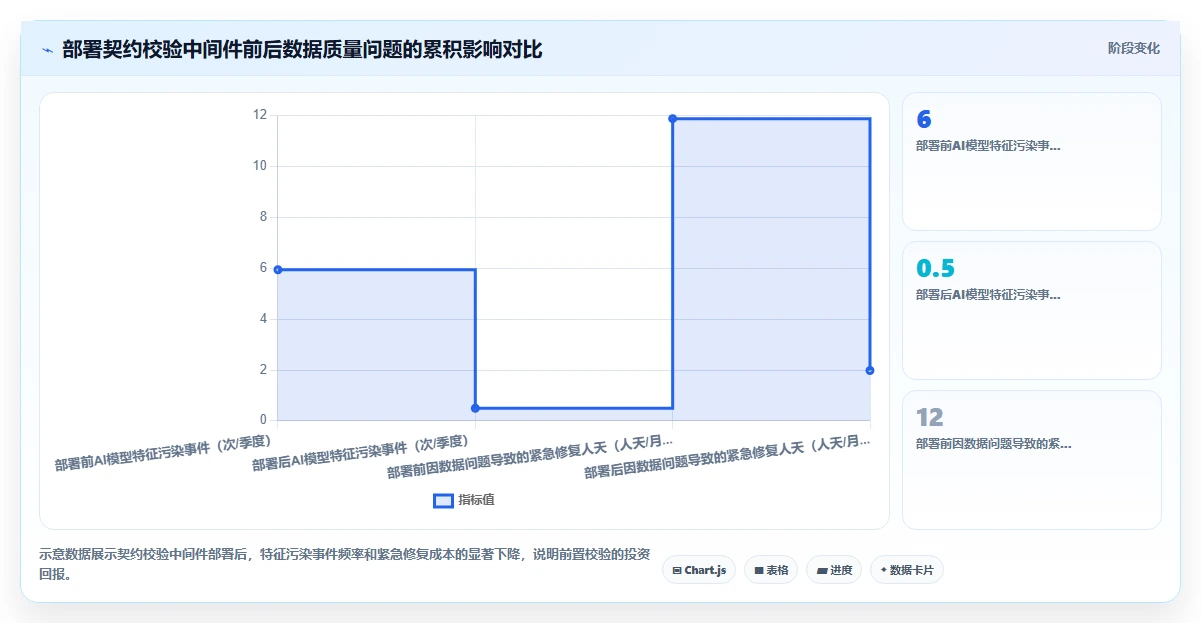1201x623 pixels.
Task: Click the y-axis tick label 10
Action: [260, 166]
